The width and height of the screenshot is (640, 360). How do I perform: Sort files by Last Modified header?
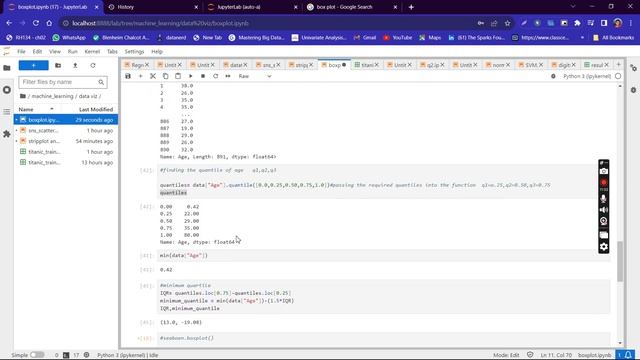(96, 109)
